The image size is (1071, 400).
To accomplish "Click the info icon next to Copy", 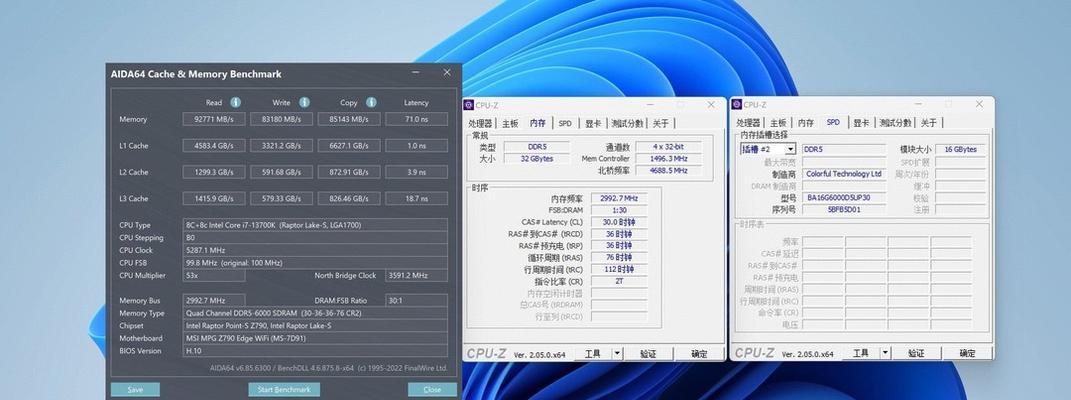I will tap(371, 102).
